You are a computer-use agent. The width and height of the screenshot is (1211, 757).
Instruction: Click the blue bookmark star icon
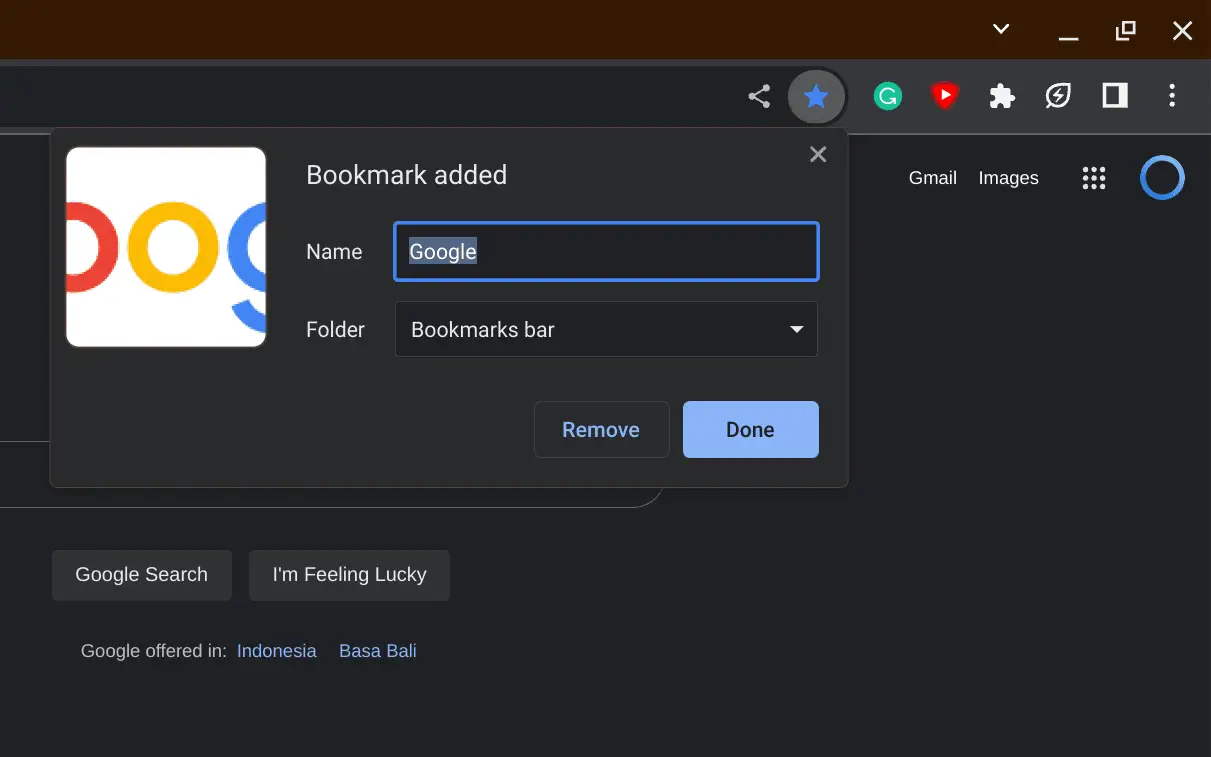click(x=816, y=97)
